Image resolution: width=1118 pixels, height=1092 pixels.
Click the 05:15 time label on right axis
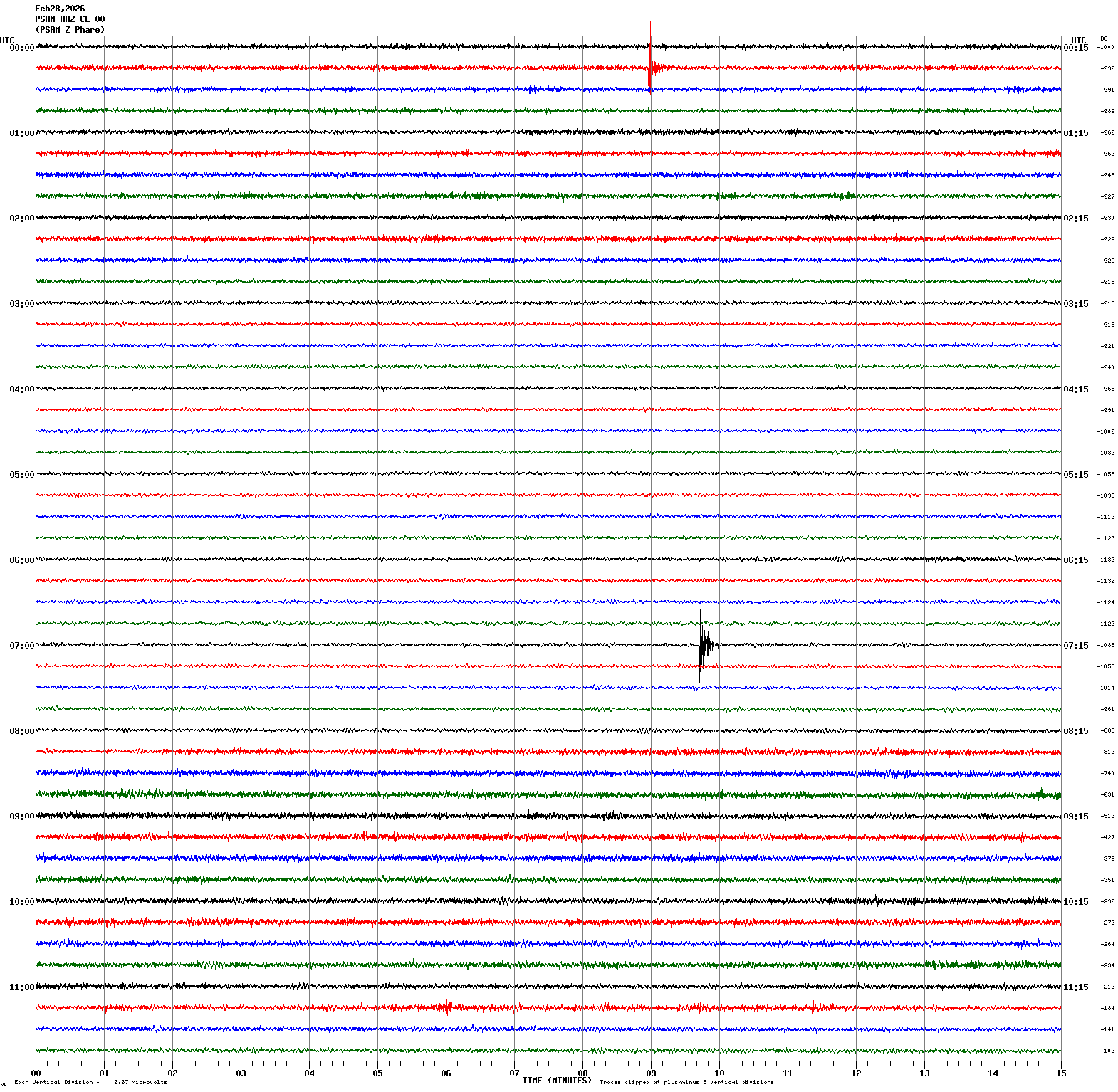click(x=1075, y=475)
